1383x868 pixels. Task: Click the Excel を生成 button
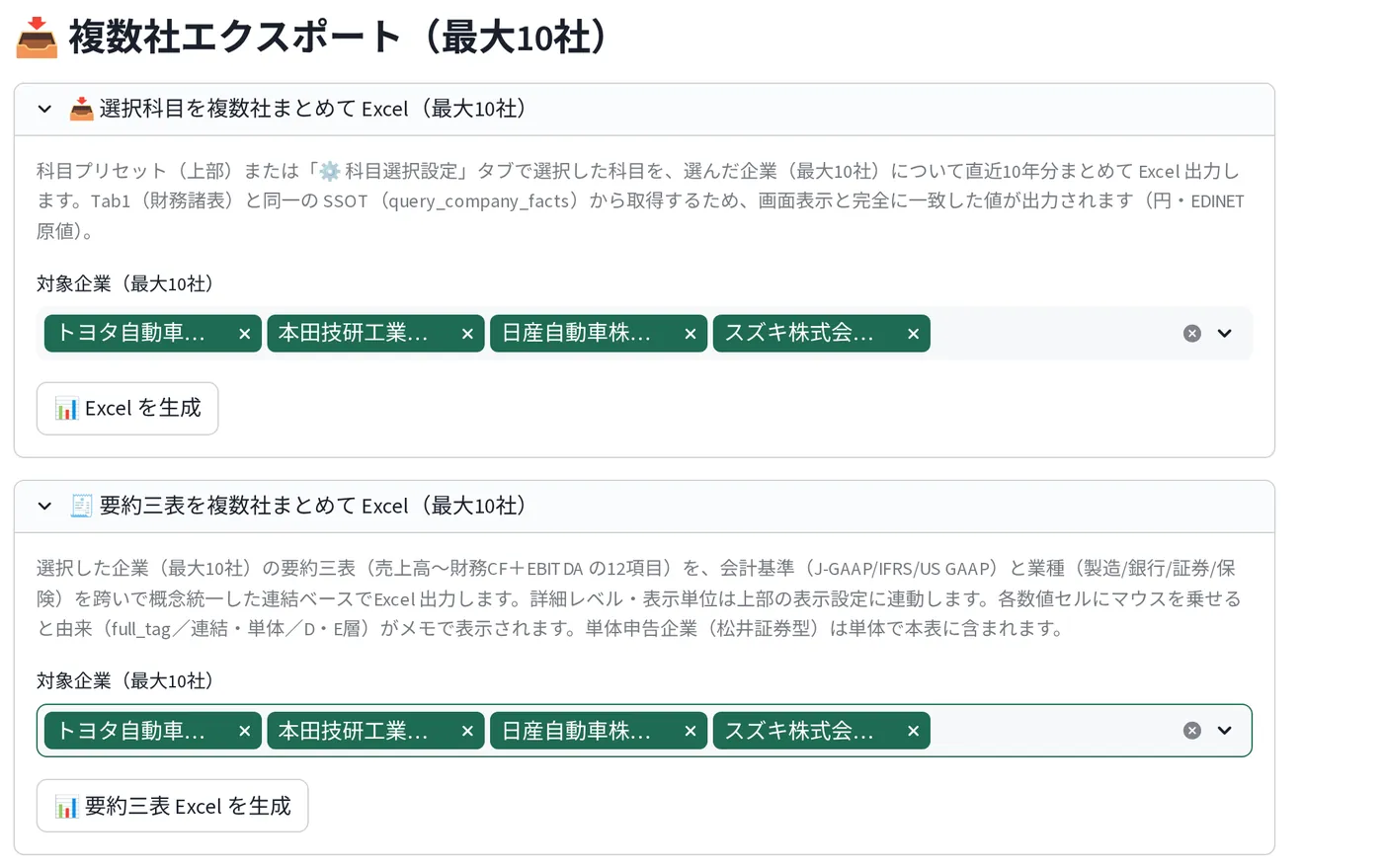[127, 409]
